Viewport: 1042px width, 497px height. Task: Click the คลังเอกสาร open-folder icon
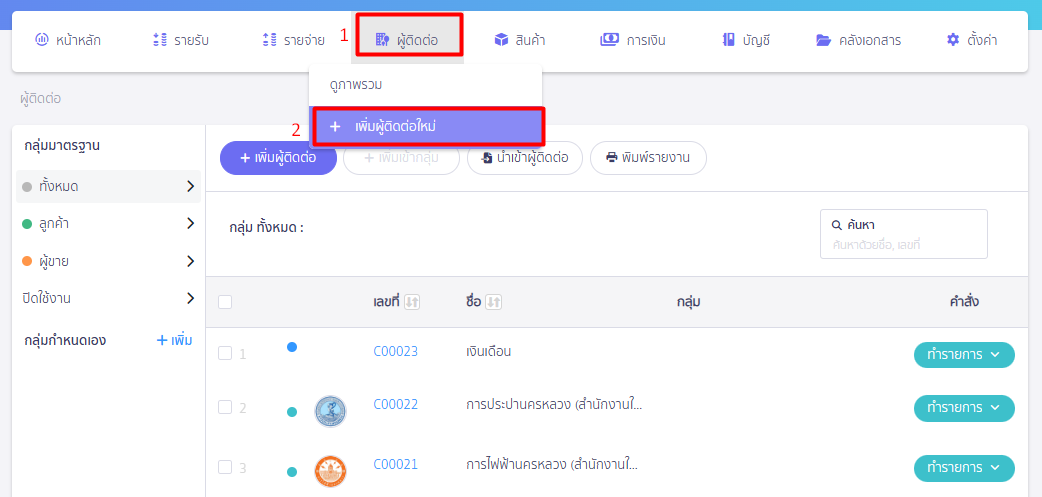823,41
